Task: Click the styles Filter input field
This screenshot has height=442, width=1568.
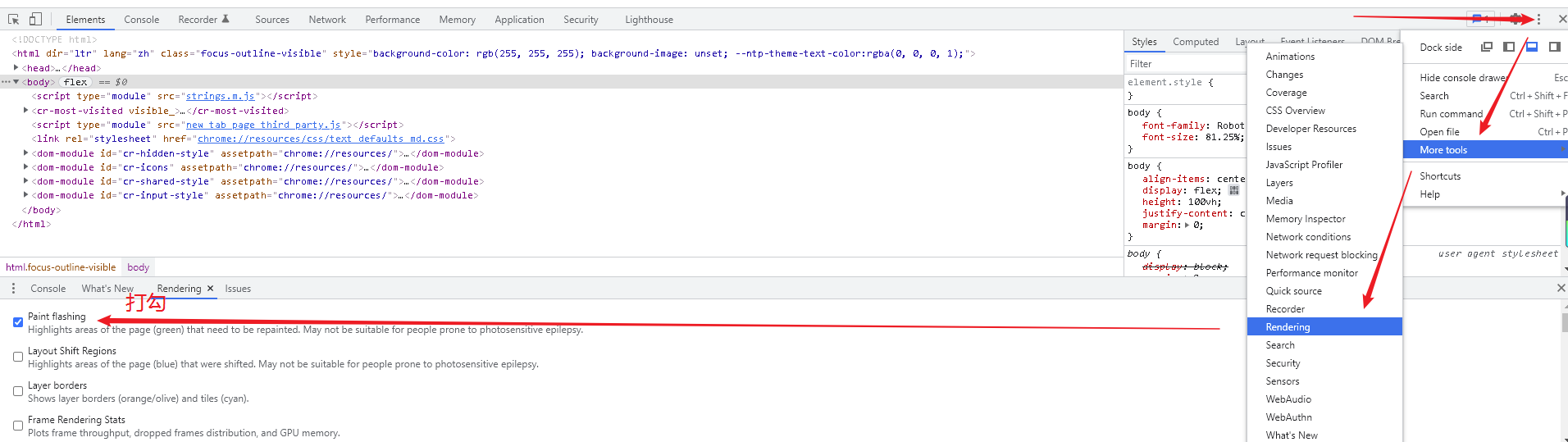Action: (1185, 63)
